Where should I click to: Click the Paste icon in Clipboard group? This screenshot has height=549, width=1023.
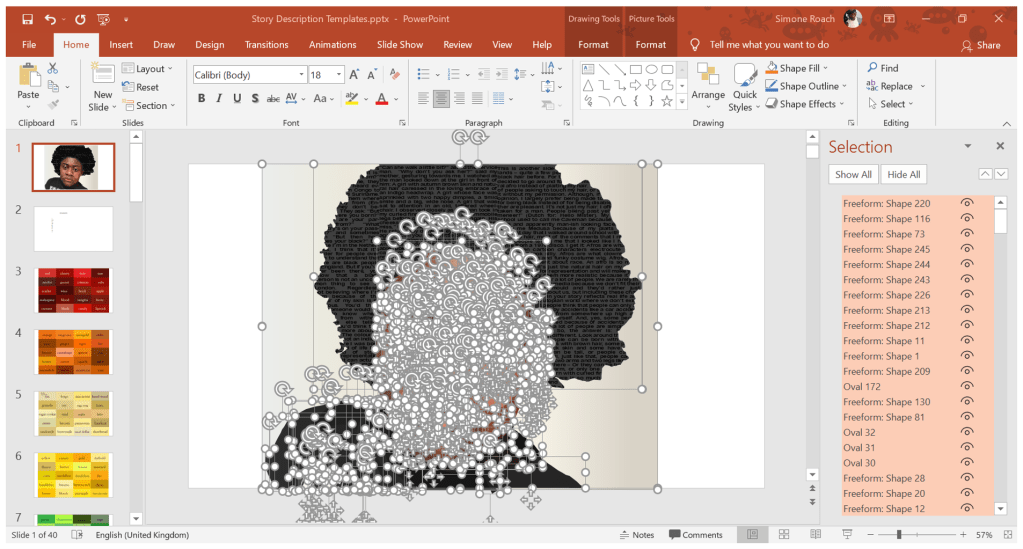pyautogui.click(x=28, y=76)
